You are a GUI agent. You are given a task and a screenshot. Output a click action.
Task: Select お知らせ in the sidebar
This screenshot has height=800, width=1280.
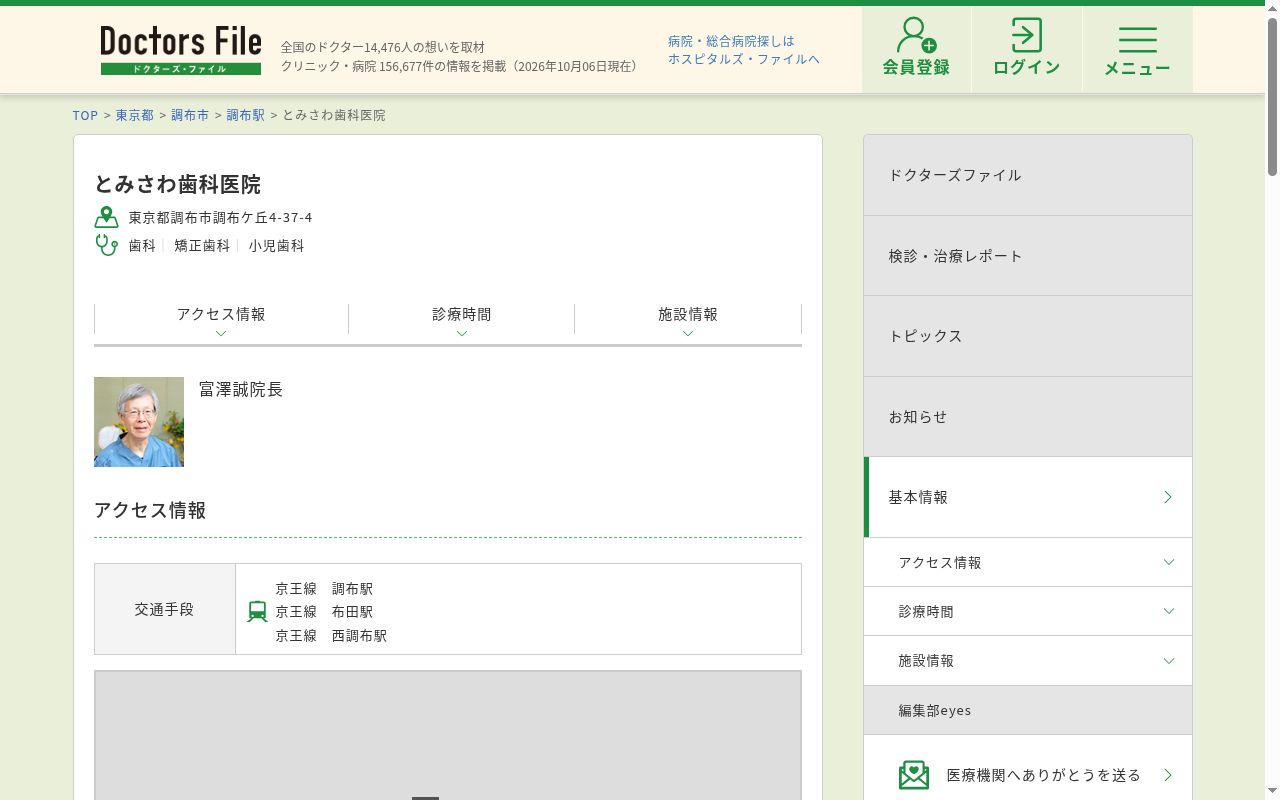pyautogui.click(x=1028, y=417)
